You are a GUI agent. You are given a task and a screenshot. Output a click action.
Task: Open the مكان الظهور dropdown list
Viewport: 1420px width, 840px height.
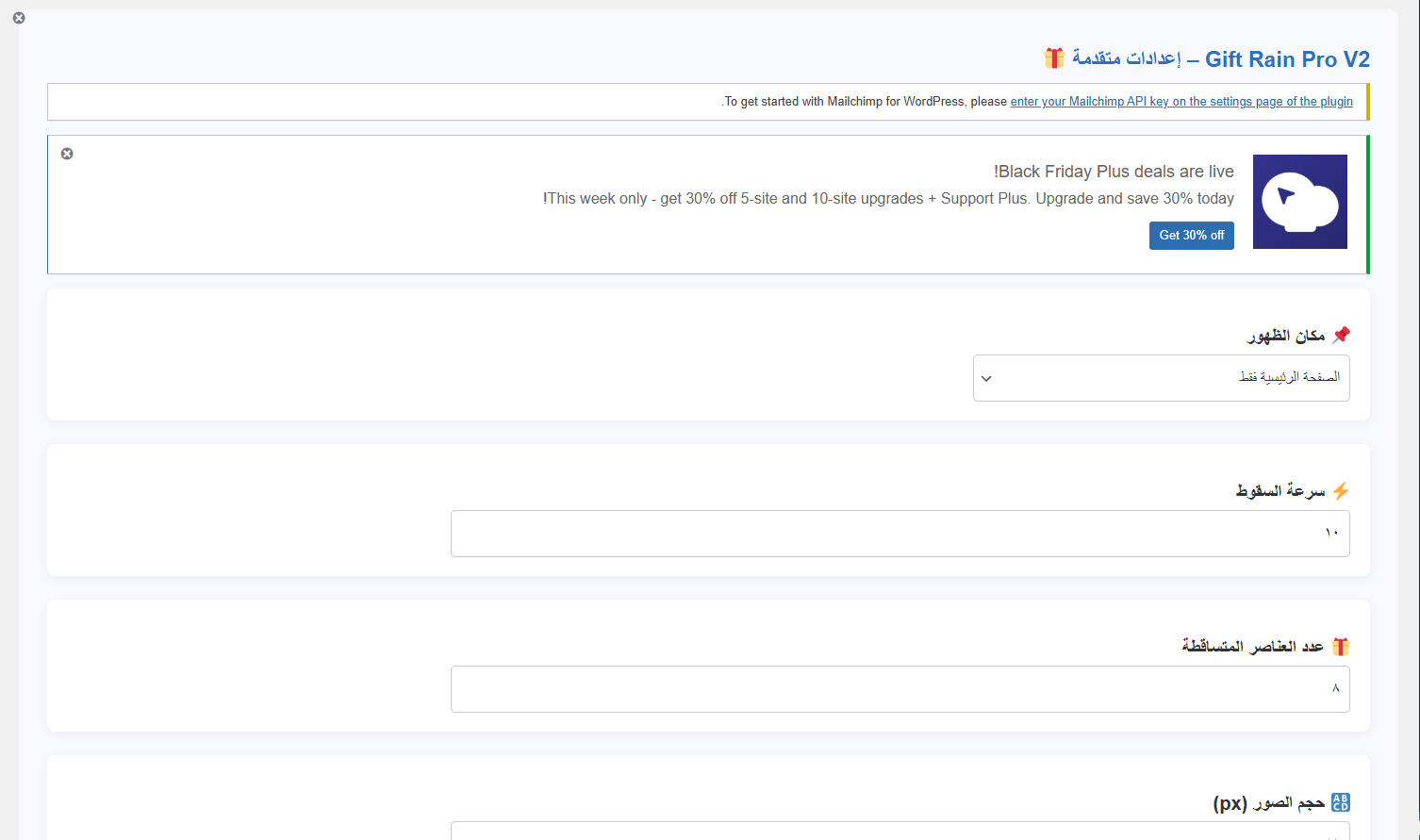1161,378
